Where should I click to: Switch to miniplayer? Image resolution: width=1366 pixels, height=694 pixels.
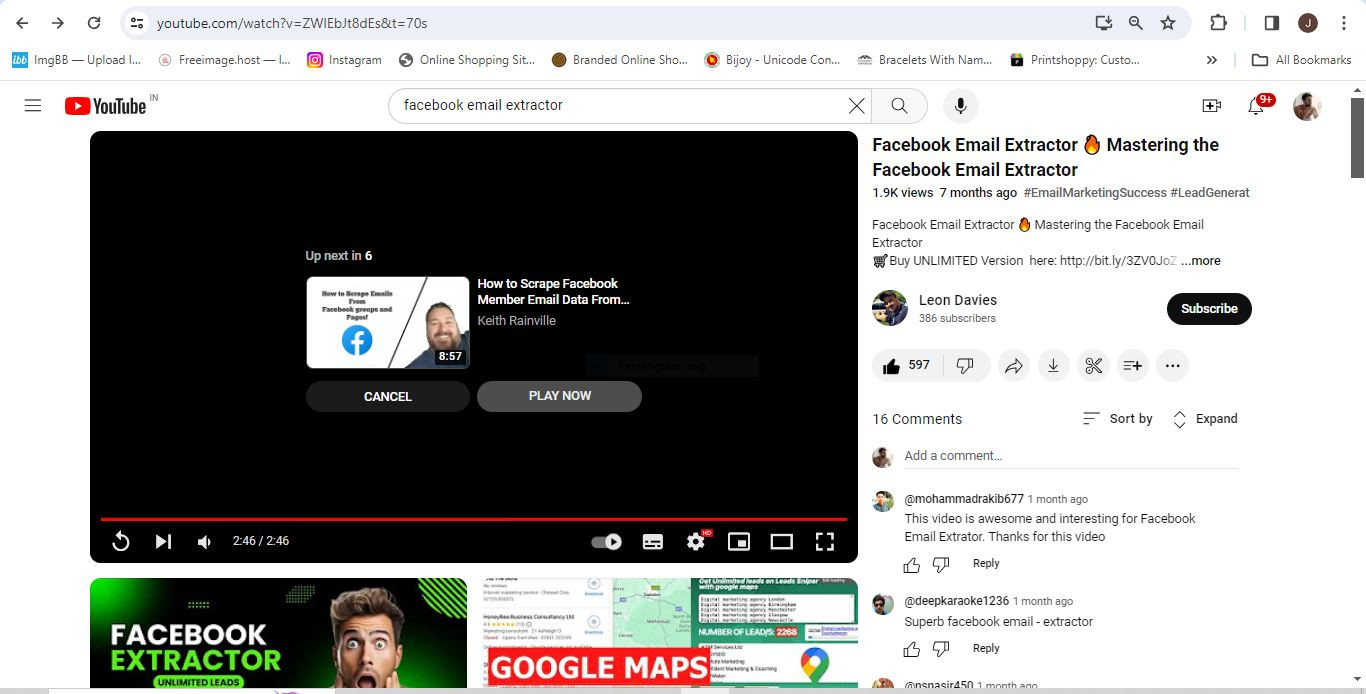coord(739,541)
